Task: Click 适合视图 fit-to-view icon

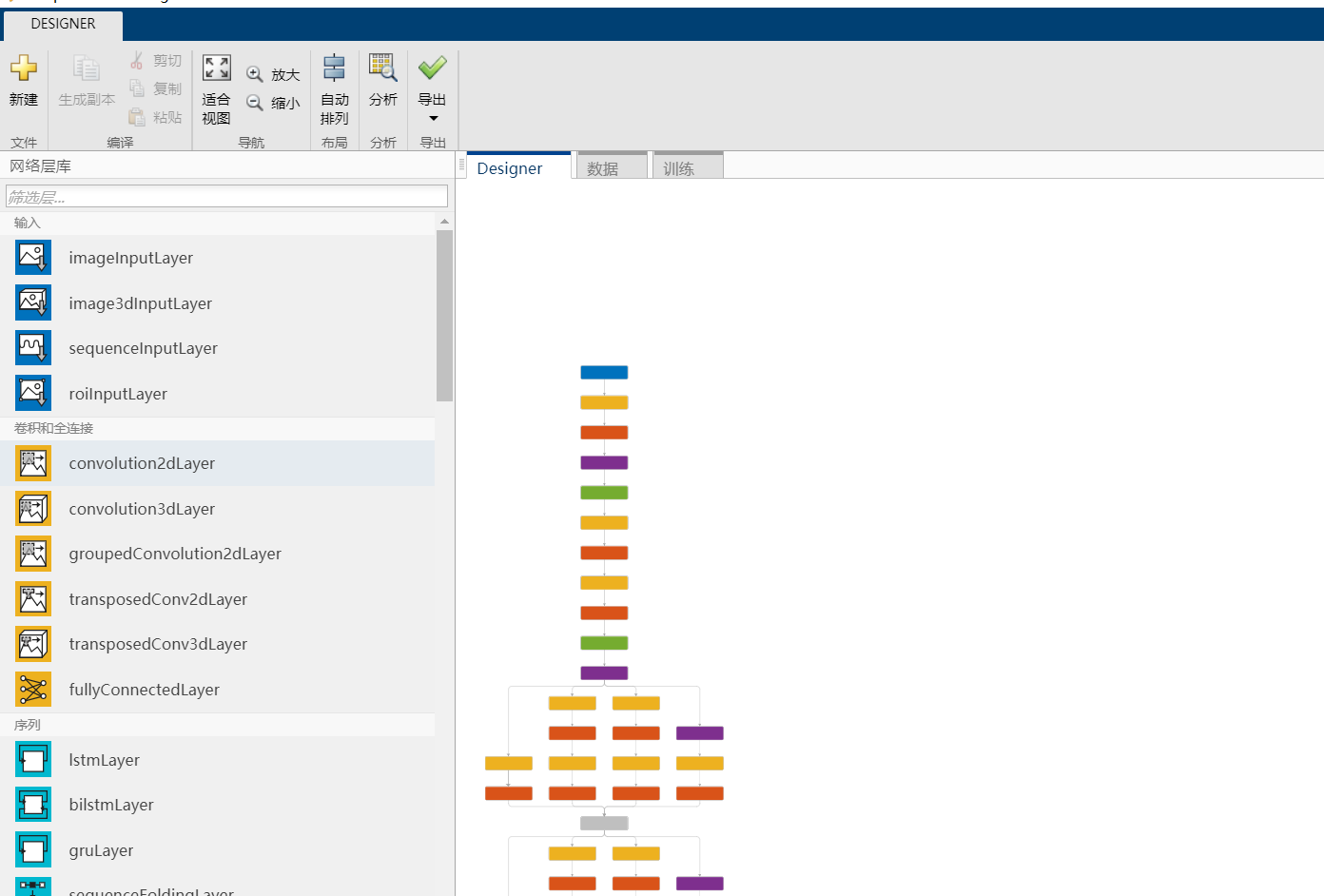Action: coord(217,68)
